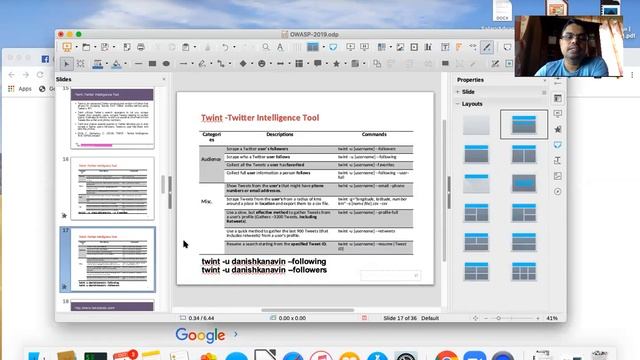Click the Insert Image icon
The width and height of the screenshot is (640, 360).
[x=400, y=47]
